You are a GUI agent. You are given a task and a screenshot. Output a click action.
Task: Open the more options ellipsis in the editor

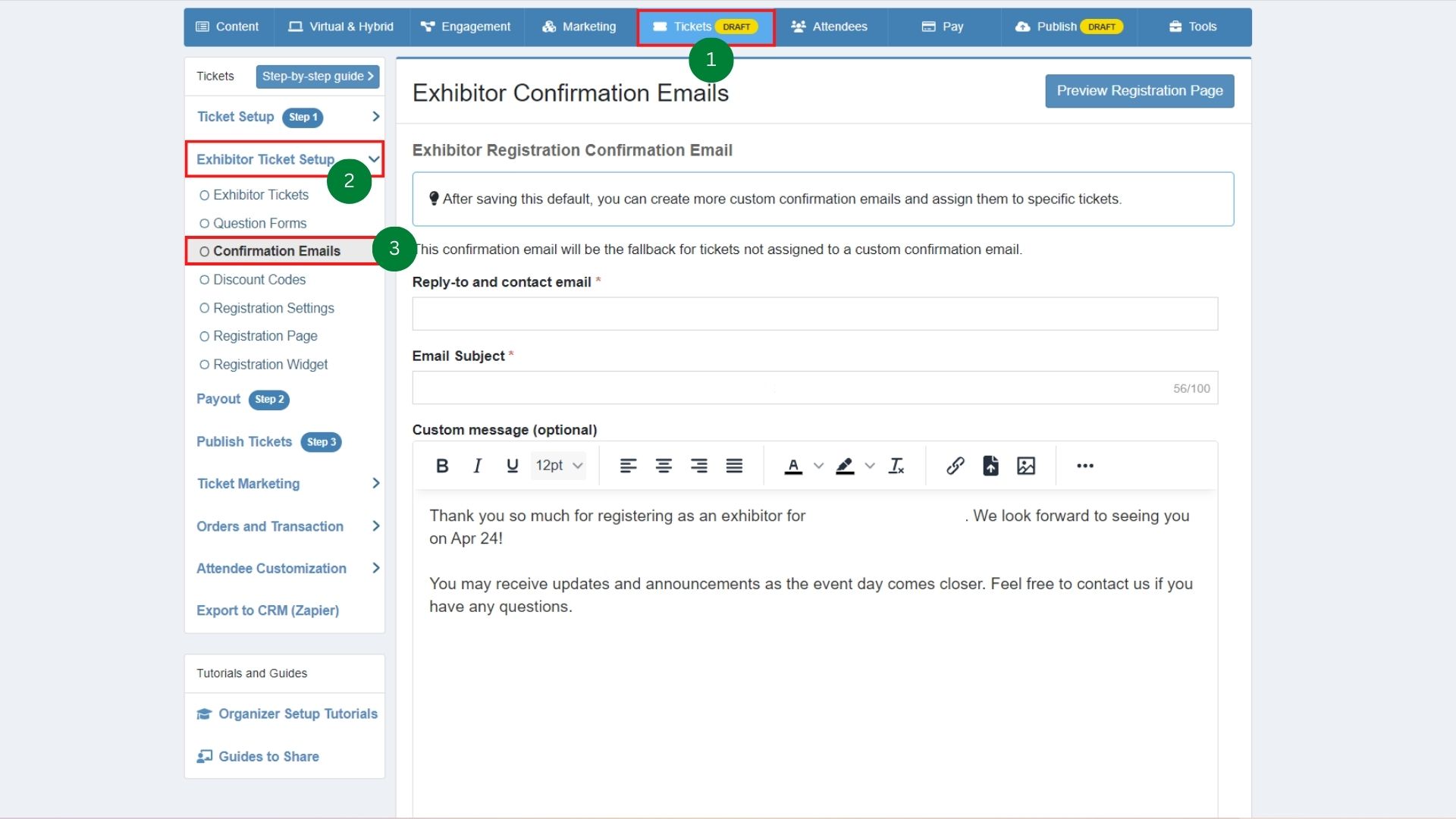(1085, 466)
